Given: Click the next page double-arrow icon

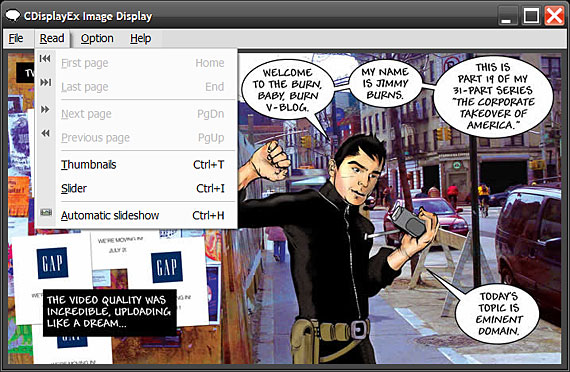Looking at the screenshot, I should click(45, 109).
